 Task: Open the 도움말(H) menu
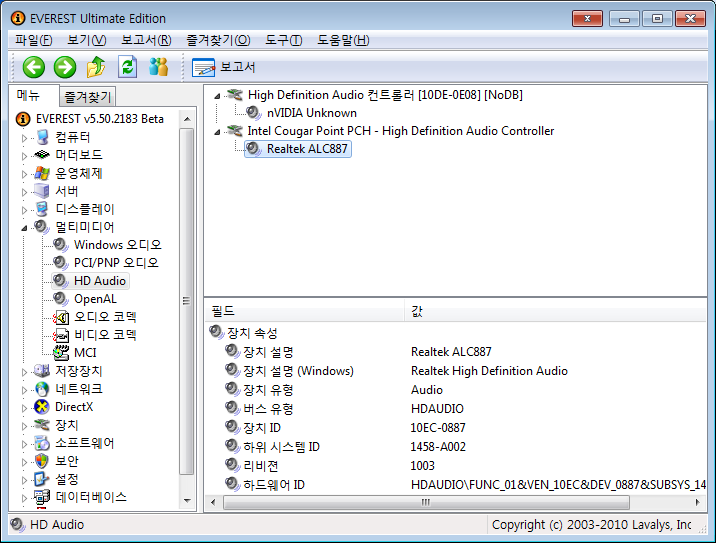[343, 40]
